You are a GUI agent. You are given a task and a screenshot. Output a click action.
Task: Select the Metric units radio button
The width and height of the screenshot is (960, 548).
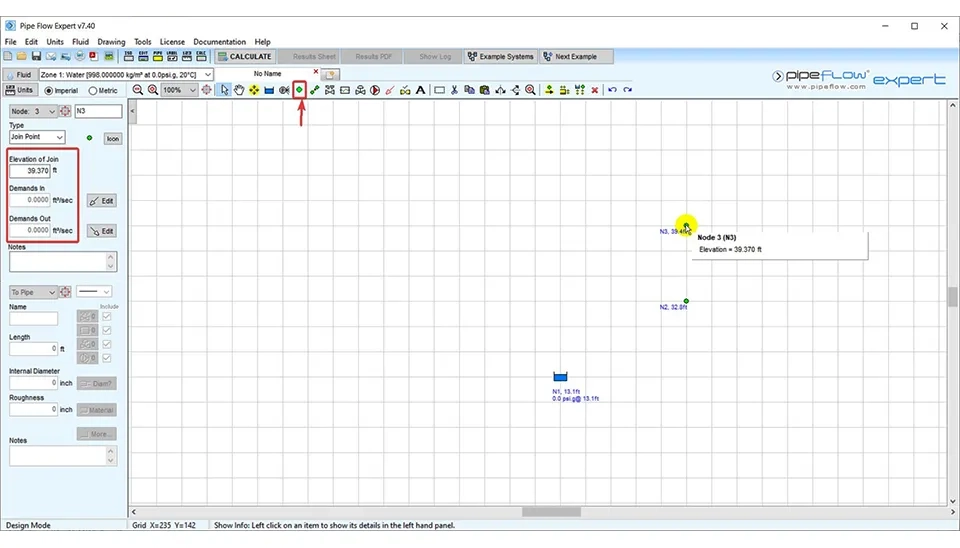93,90
